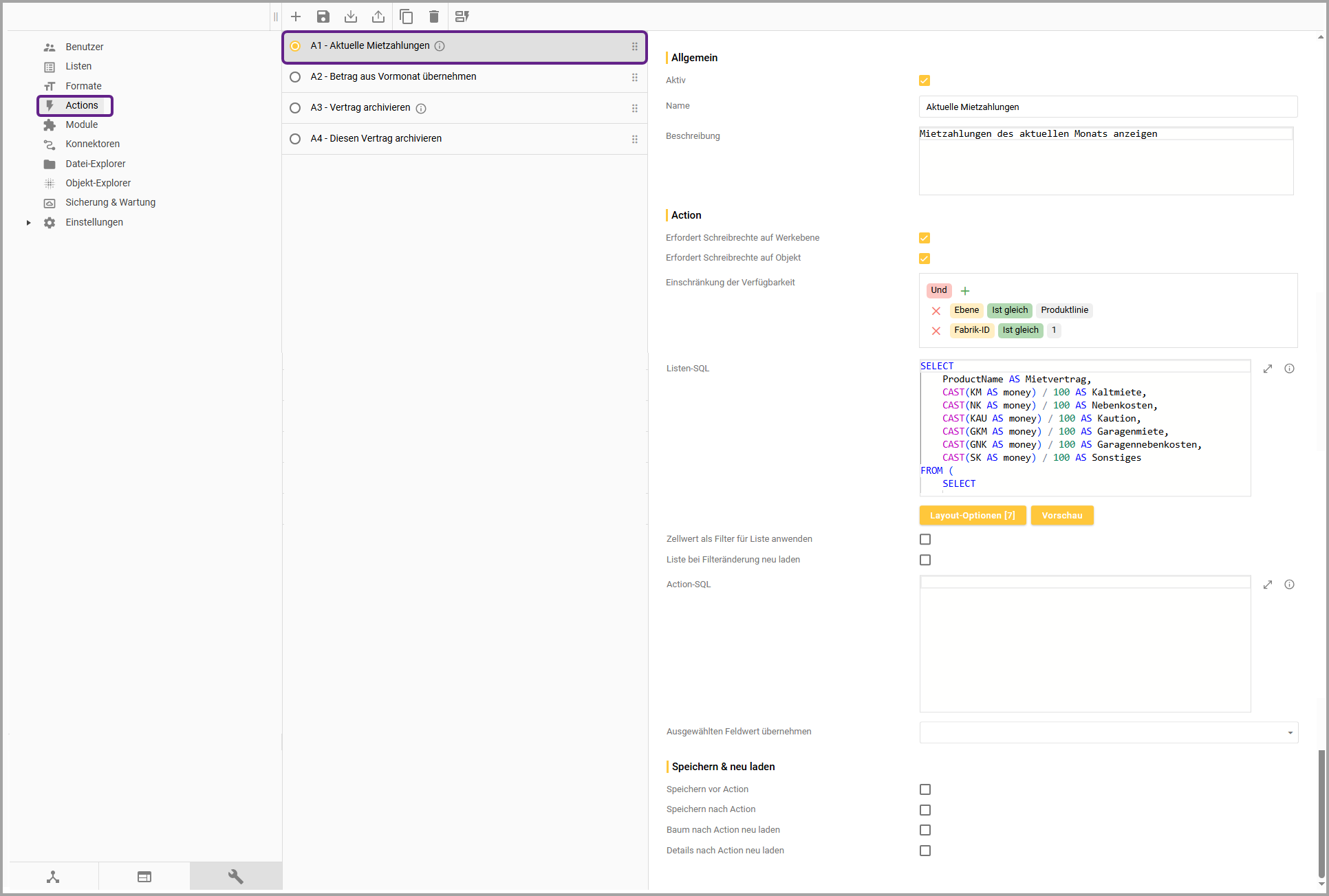Remove the Fabrik-ID condition with red X
1329x896 pixels.
point(936,331)
